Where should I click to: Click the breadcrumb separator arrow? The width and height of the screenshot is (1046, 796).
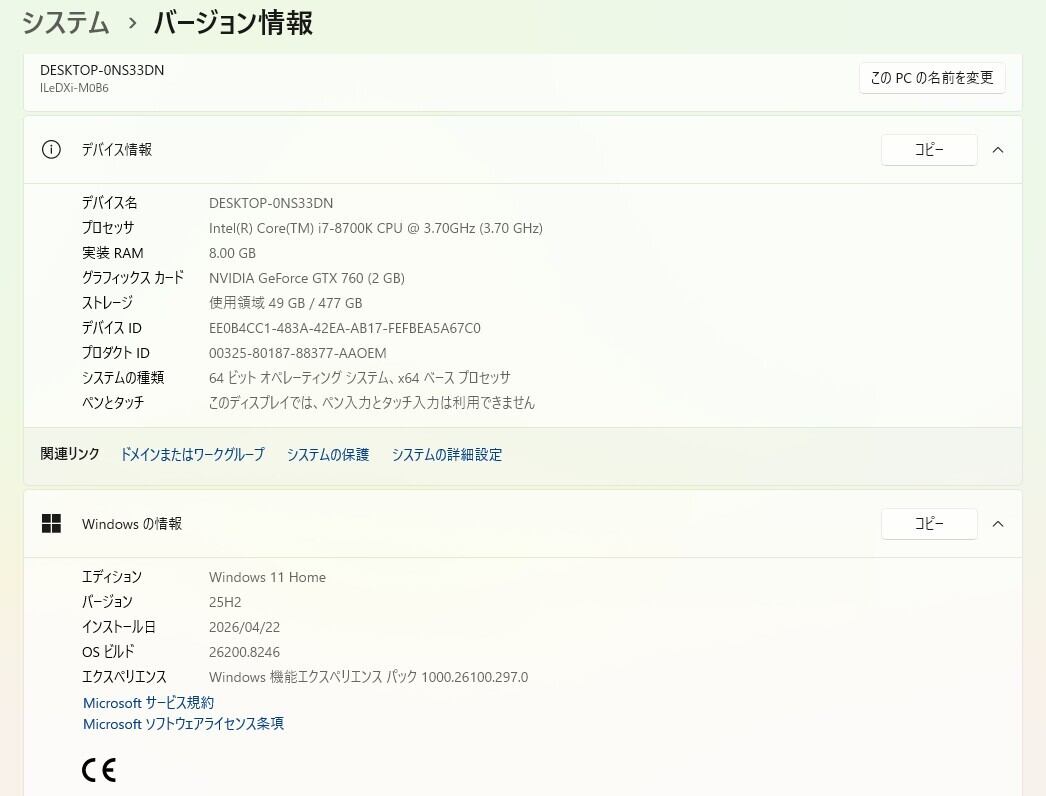point(132,23)
